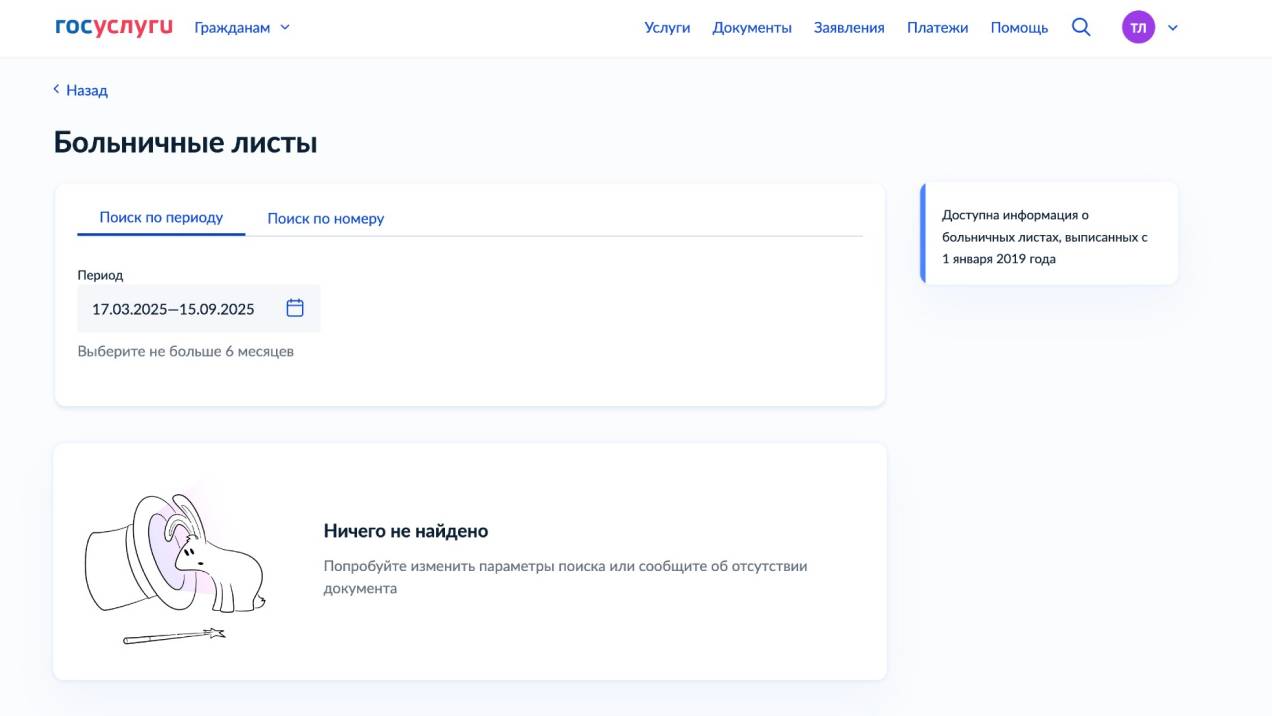
Task: Open Заявления in the top navigation
Action: (849, 27)
